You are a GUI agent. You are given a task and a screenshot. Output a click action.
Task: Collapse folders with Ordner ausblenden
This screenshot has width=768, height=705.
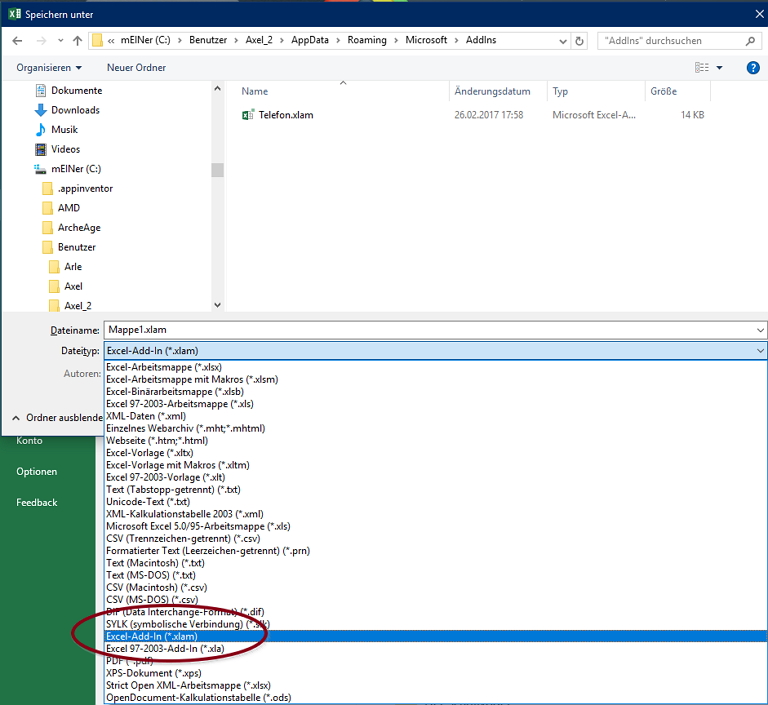(x=57, y=418)
